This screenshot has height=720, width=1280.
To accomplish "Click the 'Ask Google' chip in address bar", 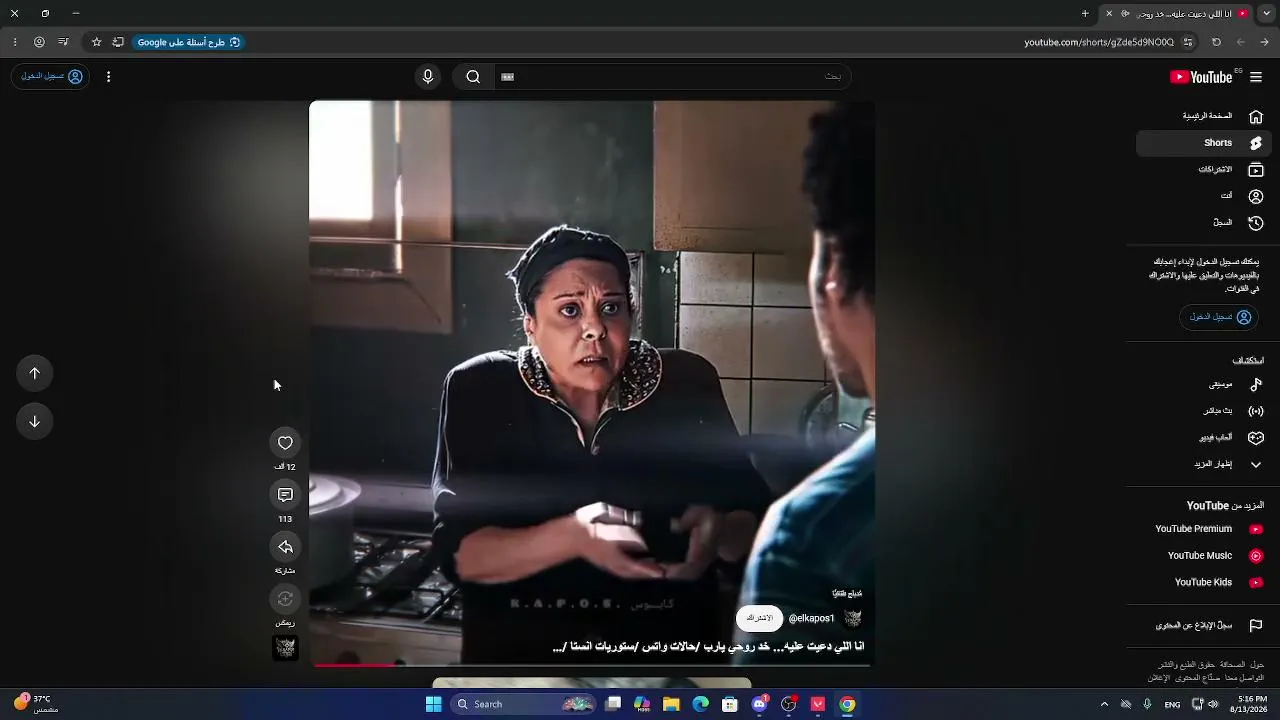I will (x=189, y=42).
